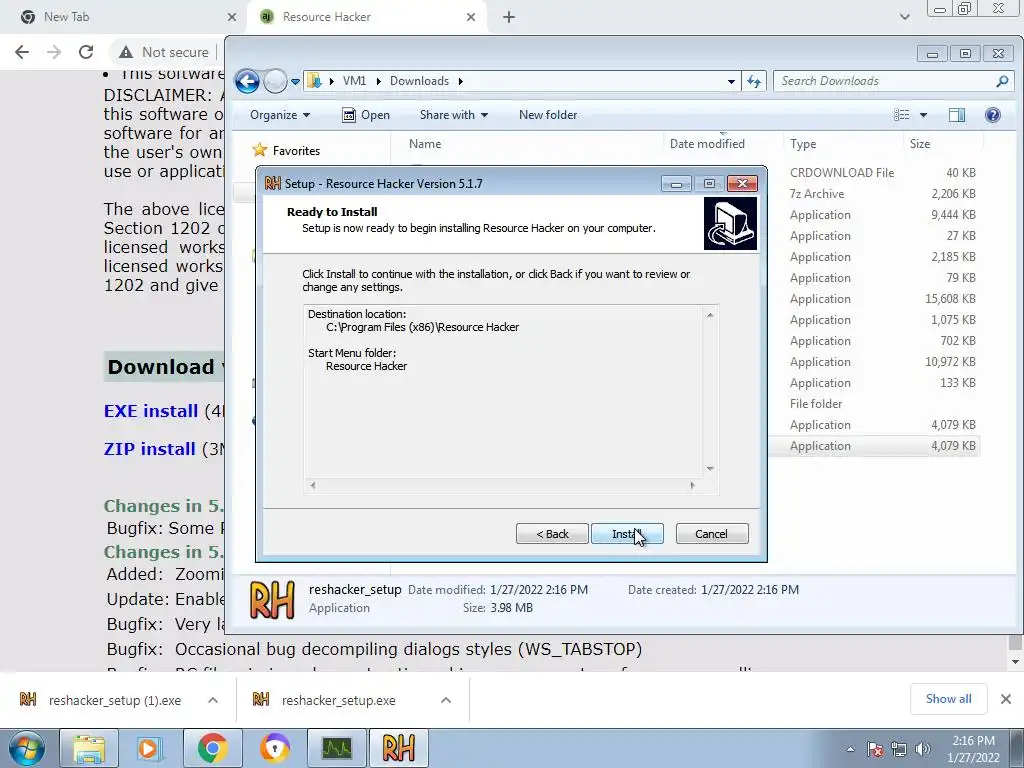1024x768 pixels.
Task: Toggle the preview pane icon
Action: tap(957, 116)
